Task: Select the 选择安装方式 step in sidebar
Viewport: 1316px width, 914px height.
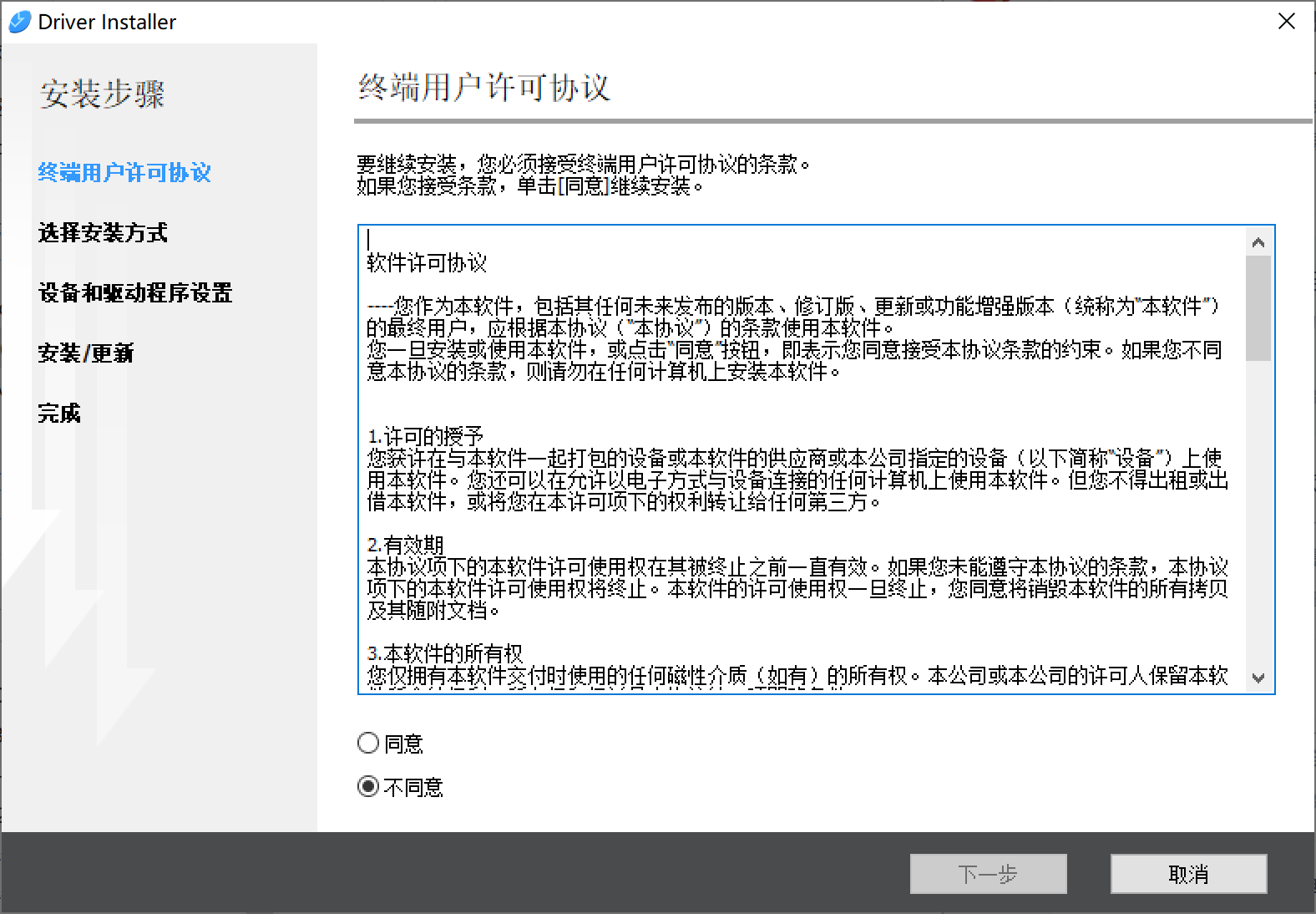Action: pyautogui.click(x=103, y=233)
